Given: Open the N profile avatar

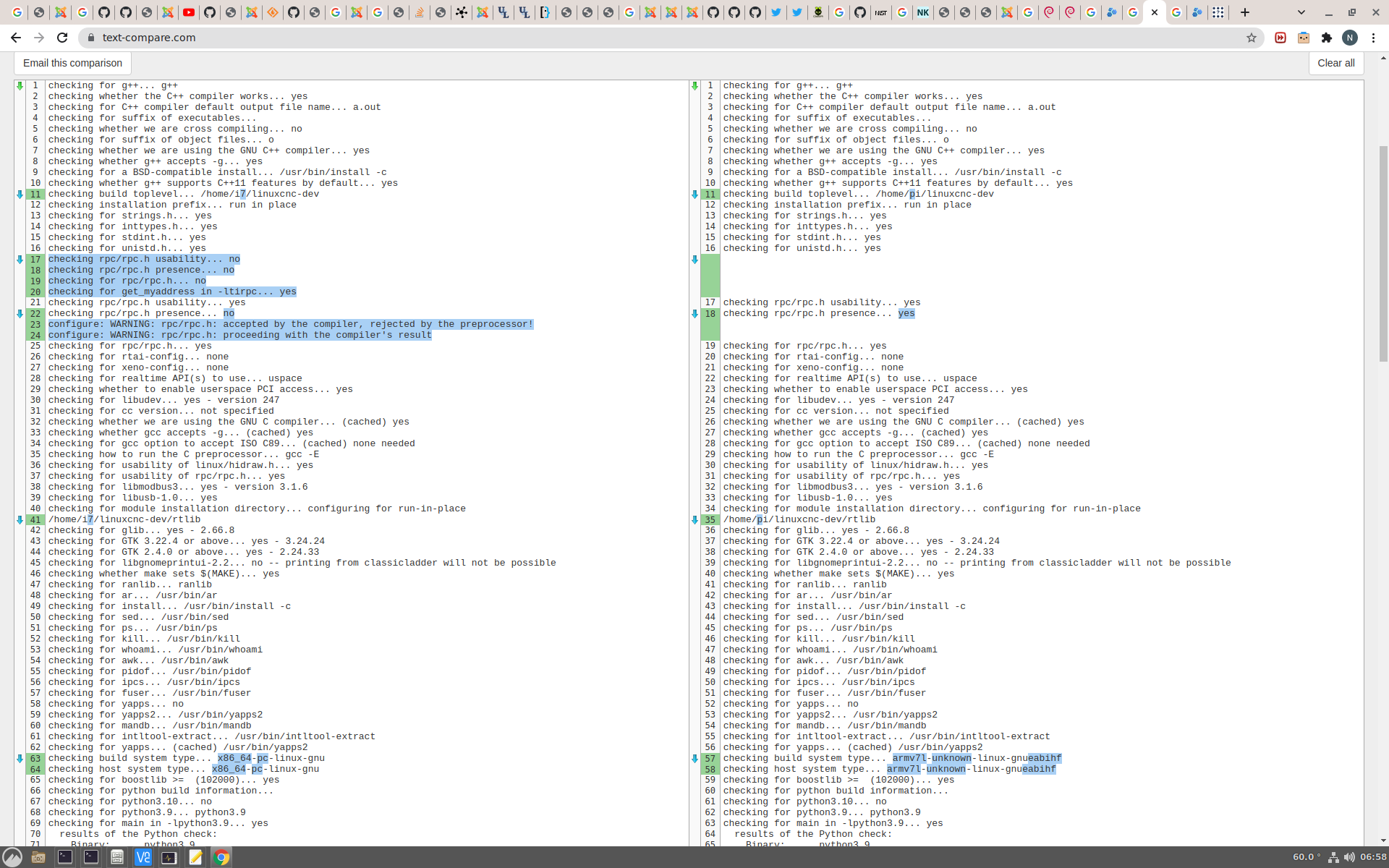Looking at the screenshot, I should click(1350, 38).
